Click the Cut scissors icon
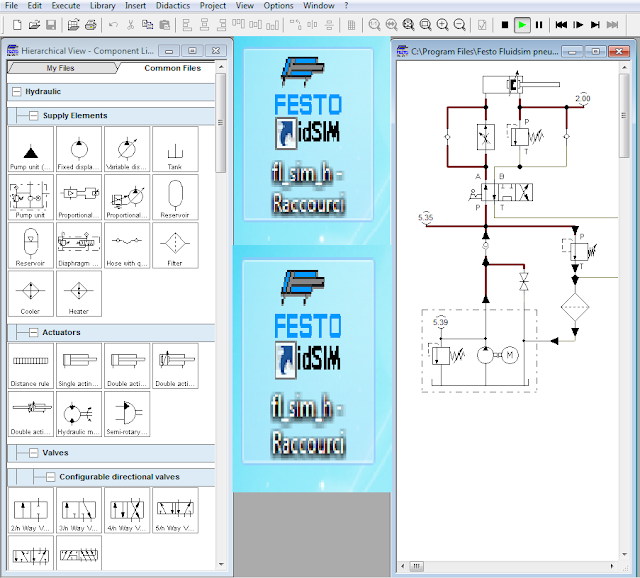 pos(131,25)
